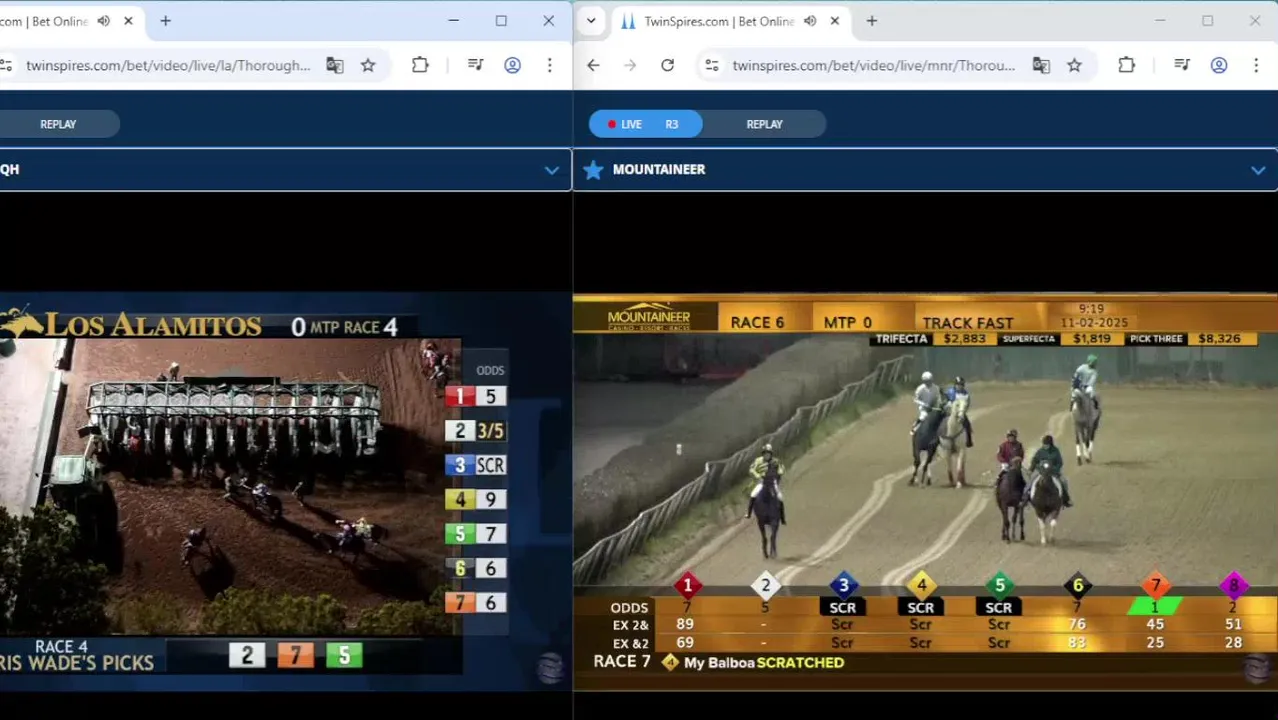Mute the Mountaineer tab audio icon
This screenshot has width=1278, height=720.
click(810, 21)
